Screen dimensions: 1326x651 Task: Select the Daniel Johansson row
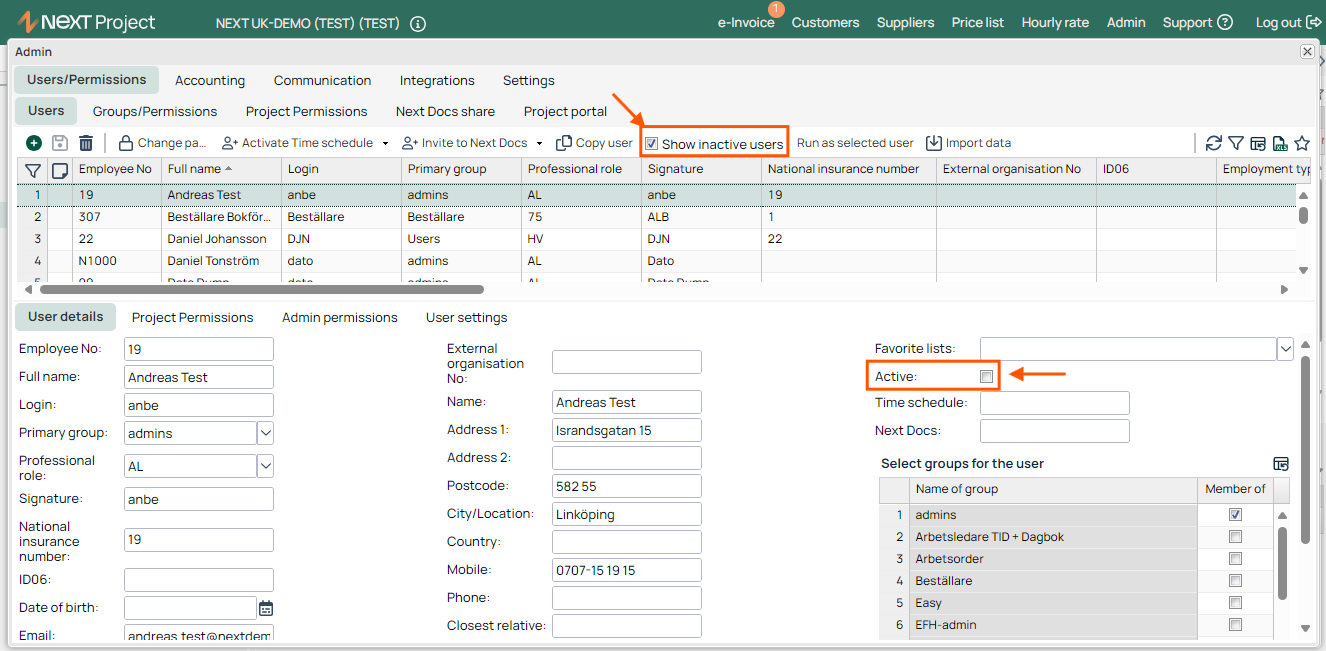pyautogui.click(x=657, y=239)
